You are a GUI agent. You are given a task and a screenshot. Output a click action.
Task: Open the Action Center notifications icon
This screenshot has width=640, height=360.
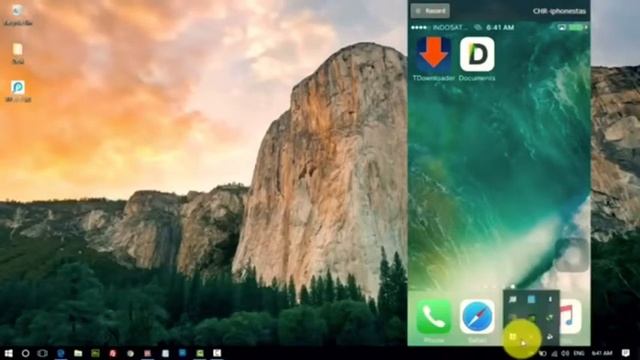[626, 353]
